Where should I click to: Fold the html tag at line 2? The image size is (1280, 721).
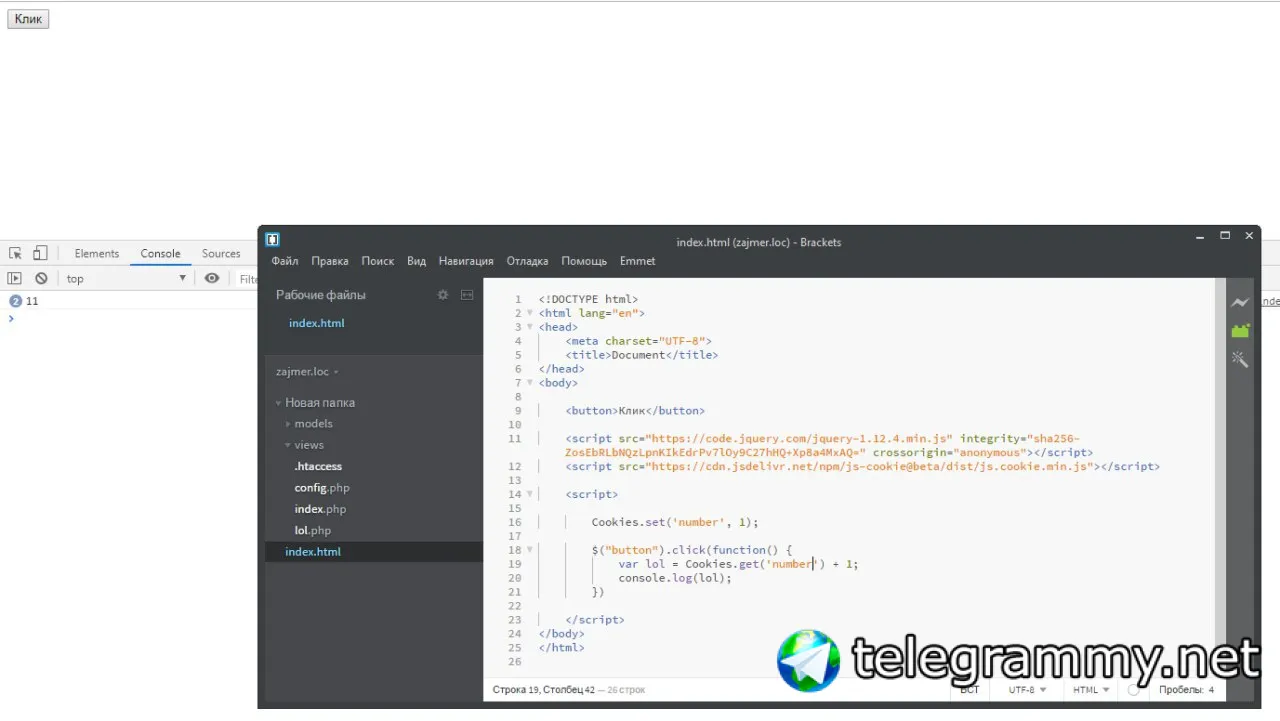pyautogui.click(x=530, y=313)
